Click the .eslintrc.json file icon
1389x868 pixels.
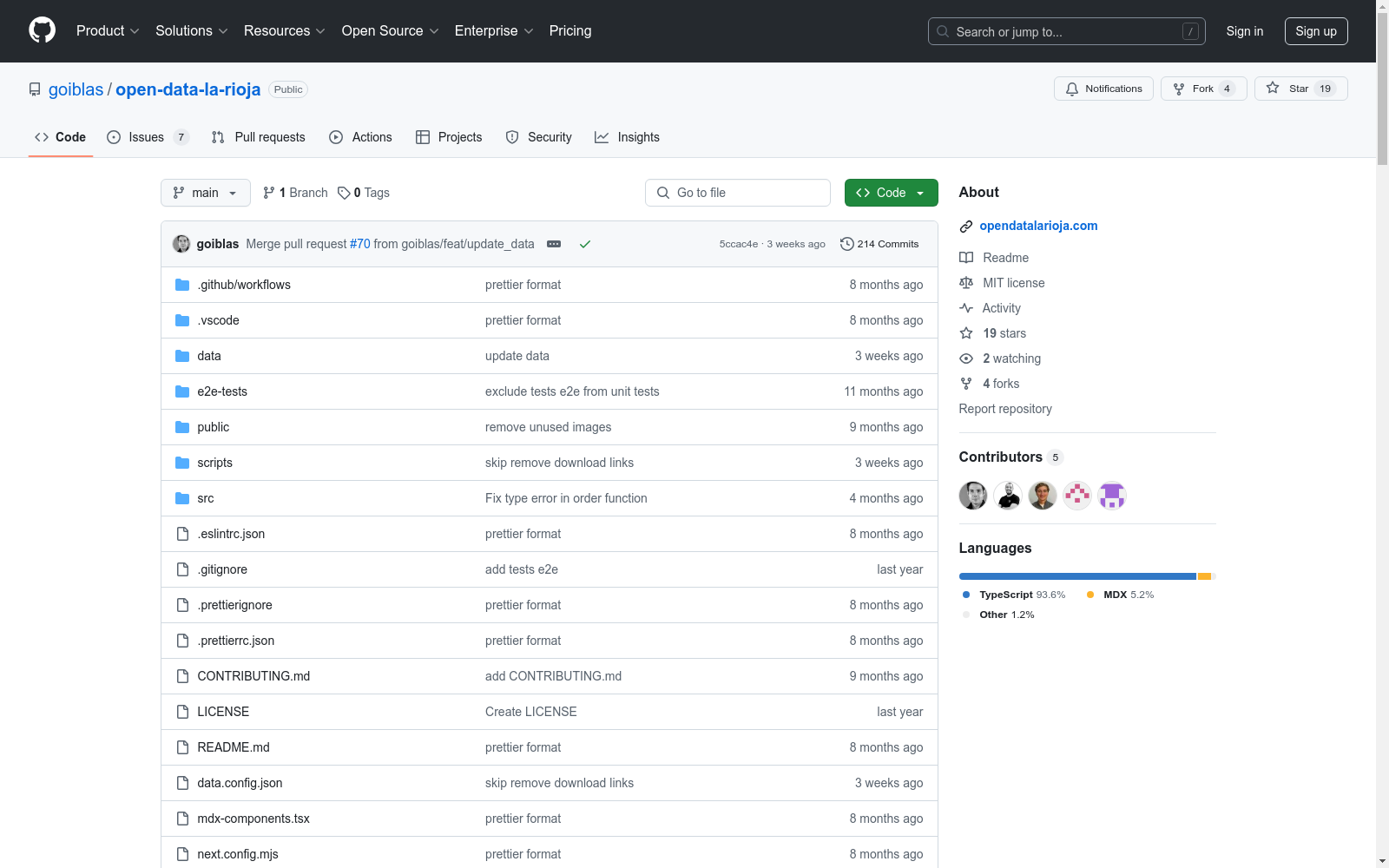coord(182,534)
